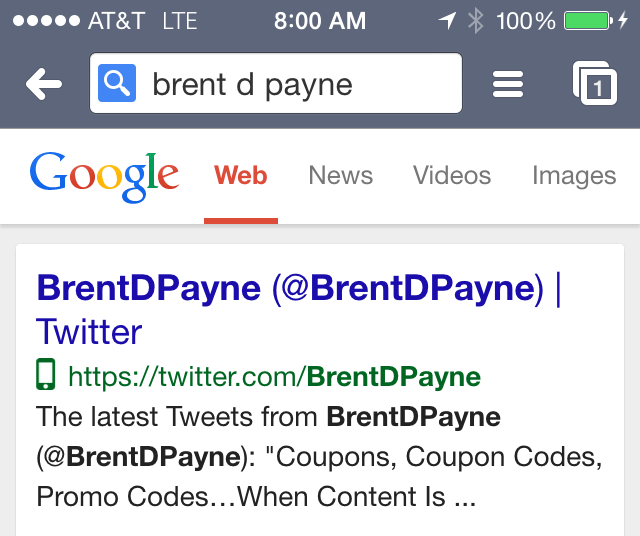640x536 pixels.
Task: Tap the location arrow status icon
Action: click(444, 21)
